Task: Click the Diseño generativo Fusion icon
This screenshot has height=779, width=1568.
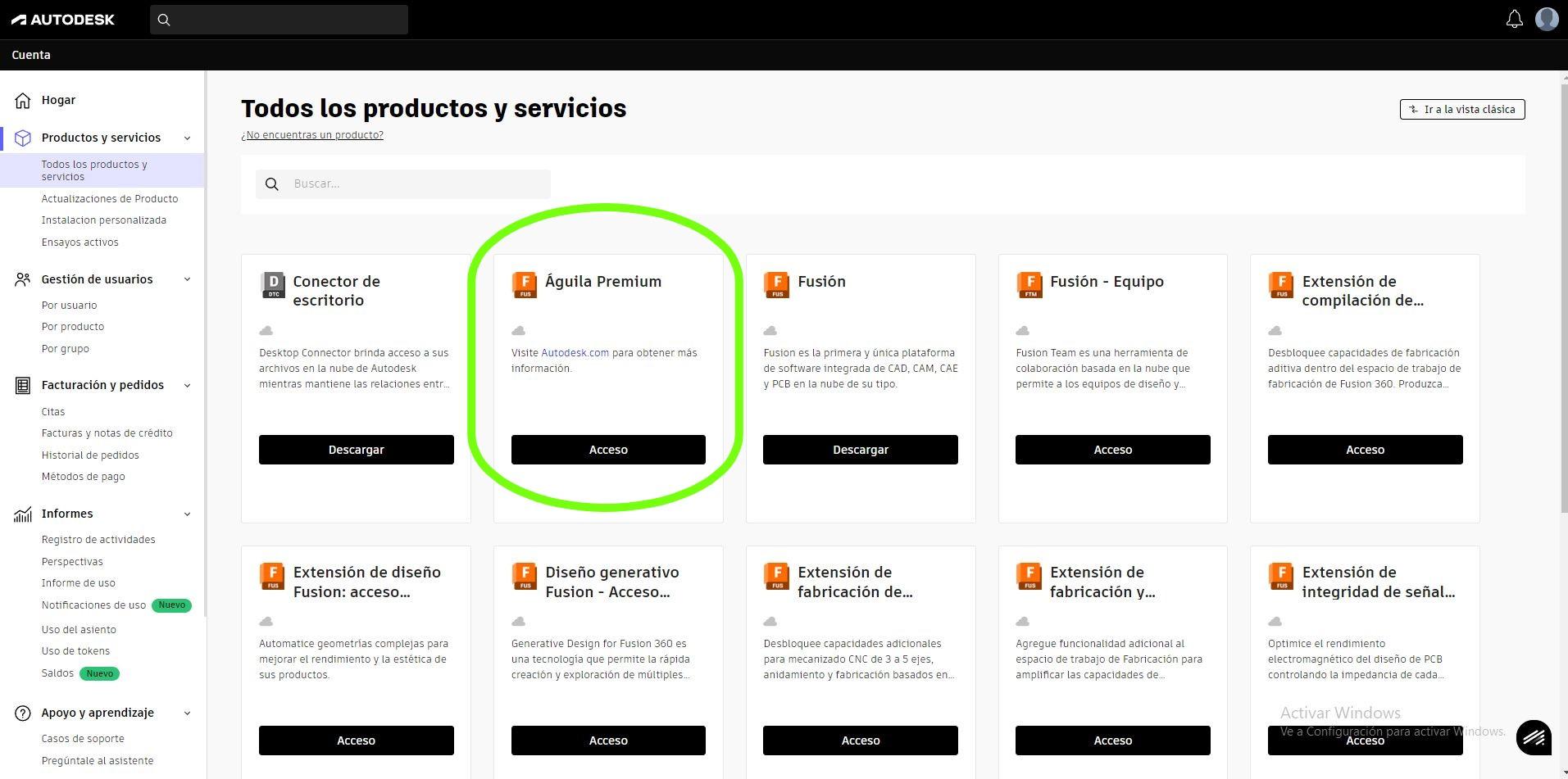Action: coord(525,576)
